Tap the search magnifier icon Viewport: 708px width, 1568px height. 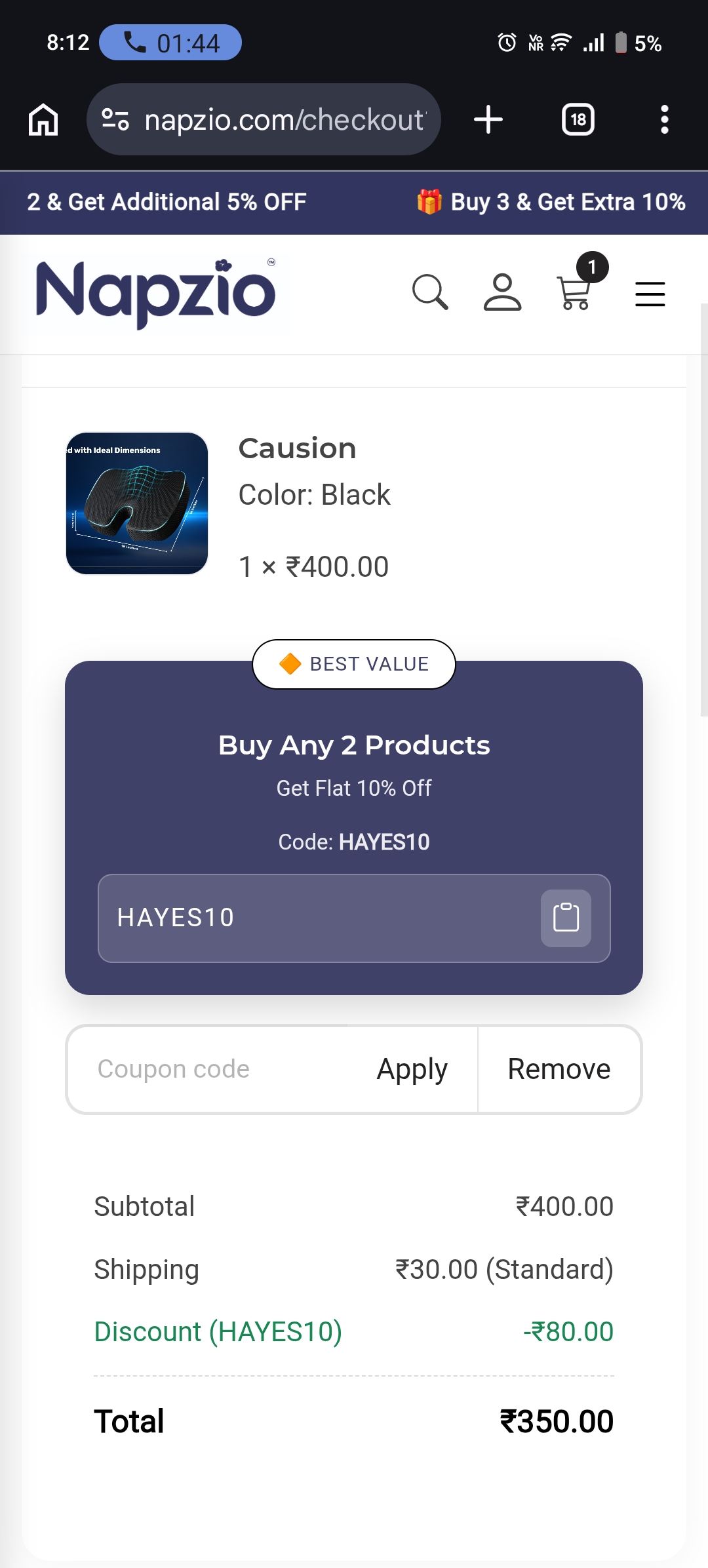[x=430, y=292]
